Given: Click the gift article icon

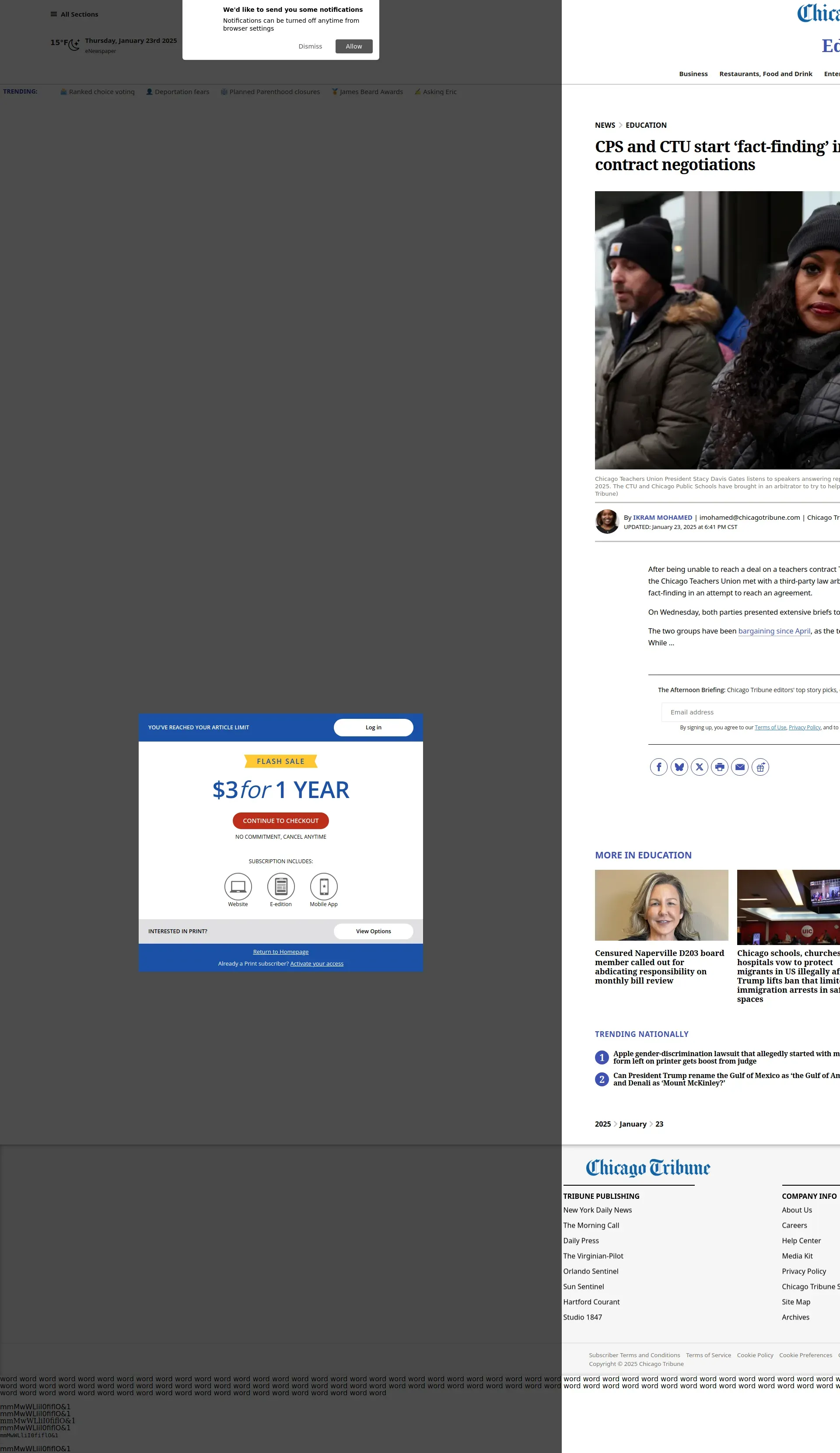Looking at the screenshot, I should point(760,767).
